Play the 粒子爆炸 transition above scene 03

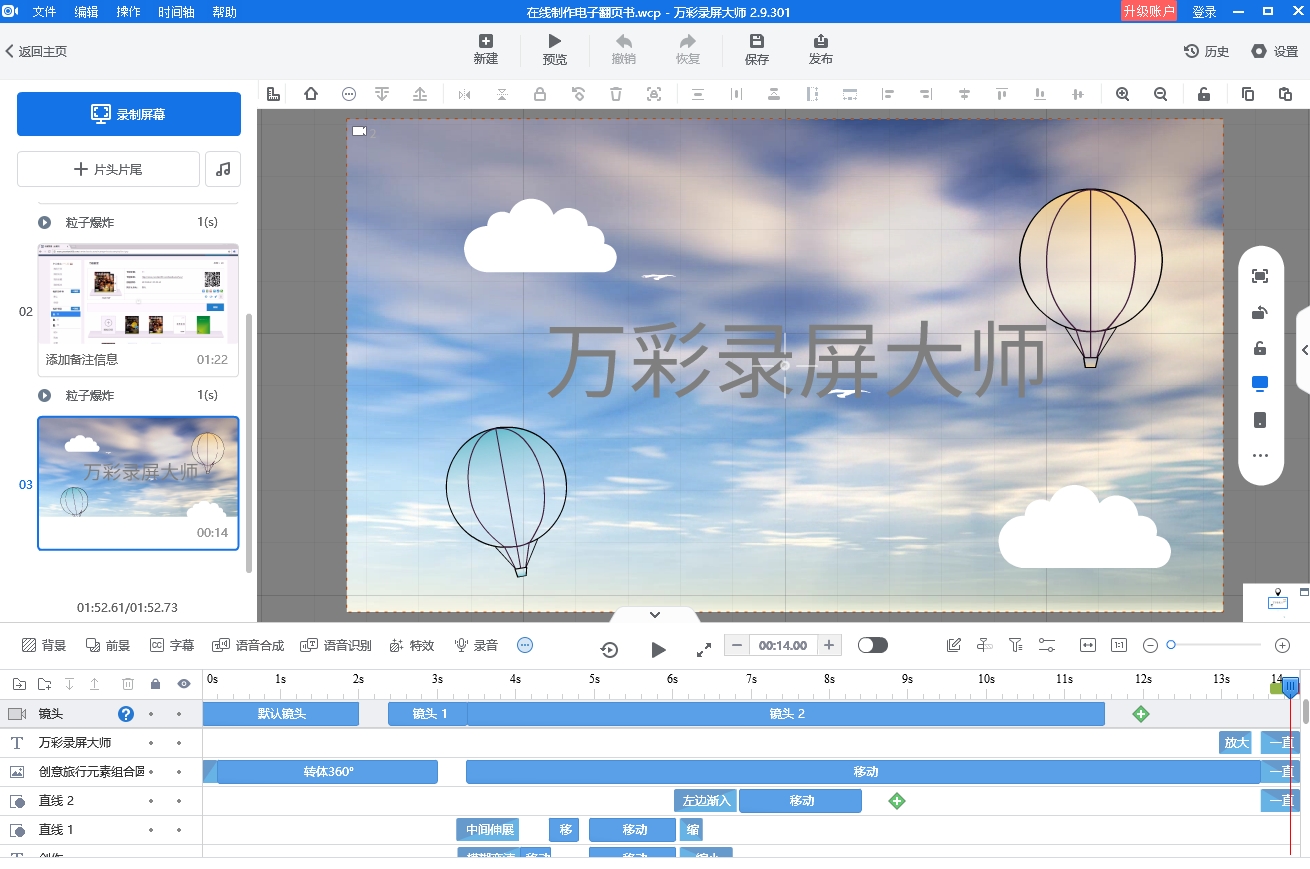[44, 395]
